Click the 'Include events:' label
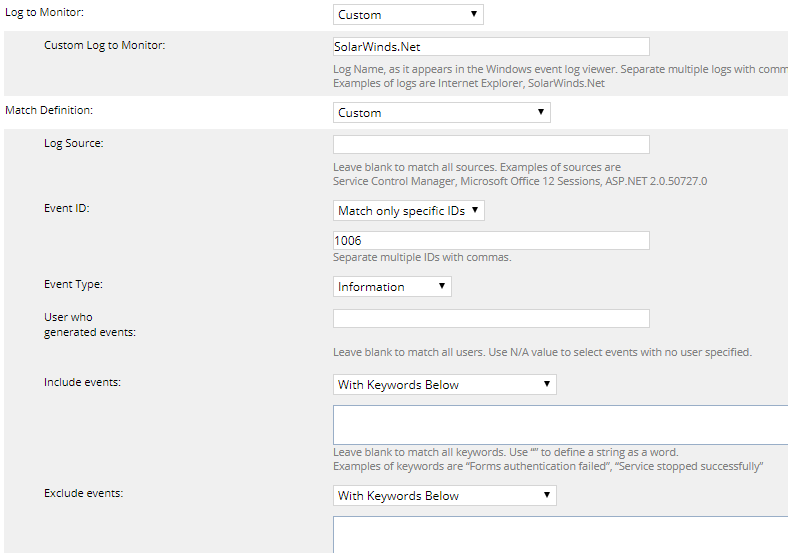Image resolution: width=788 pixels, height=553 pixels. pos(82,382)
